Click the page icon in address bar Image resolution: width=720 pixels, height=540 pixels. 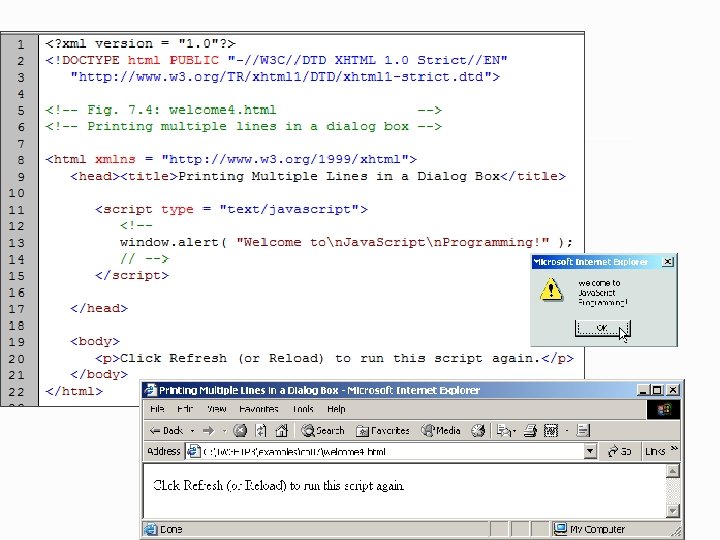click(193, 451)
